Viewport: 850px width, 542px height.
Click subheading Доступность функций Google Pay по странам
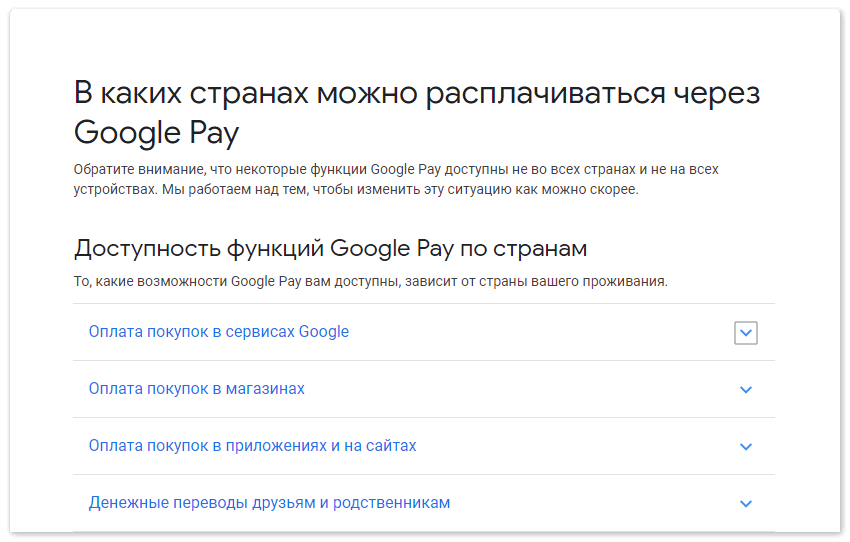(x=331, y=248)
